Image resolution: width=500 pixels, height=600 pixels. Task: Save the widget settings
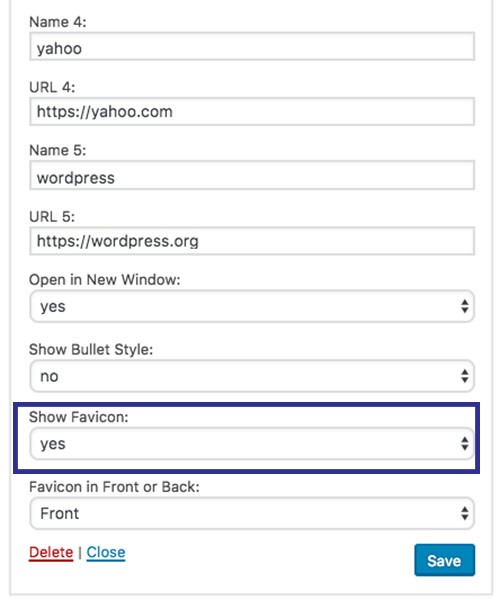pyautogui.click(x=444, y=560)
